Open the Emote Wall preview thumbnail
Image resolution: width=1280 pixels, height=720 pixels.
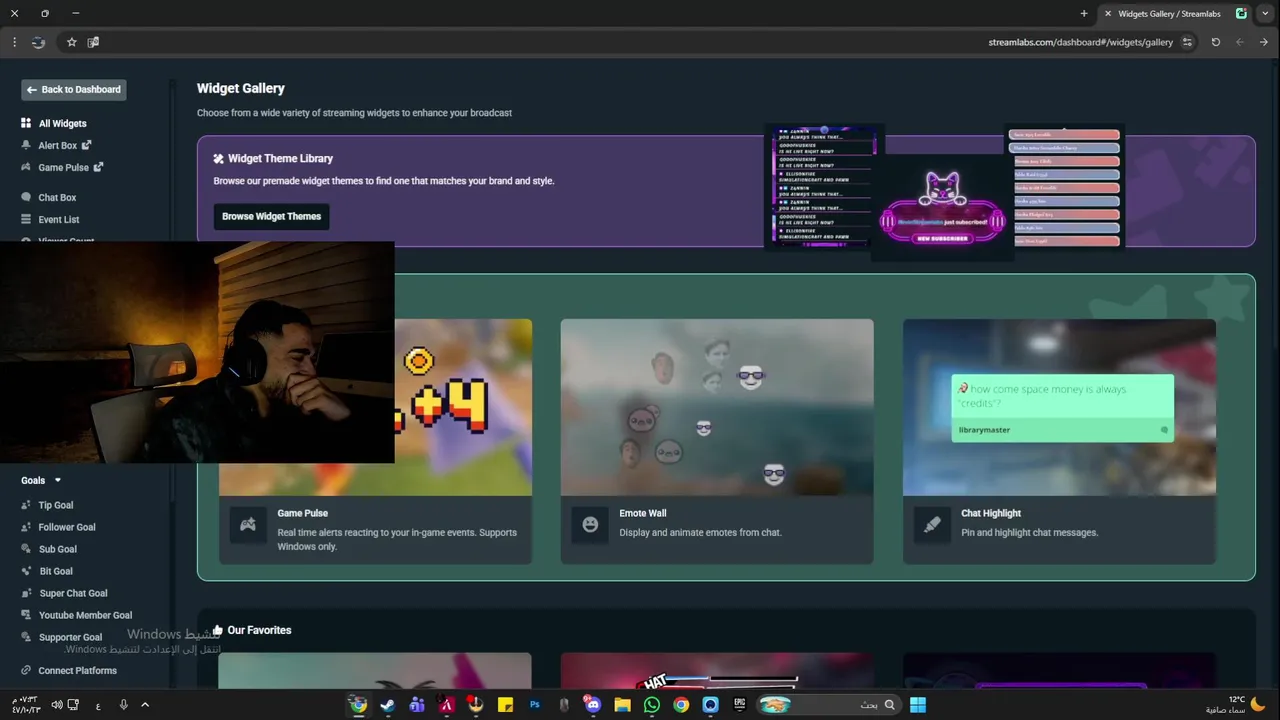[x=717, y=407]
